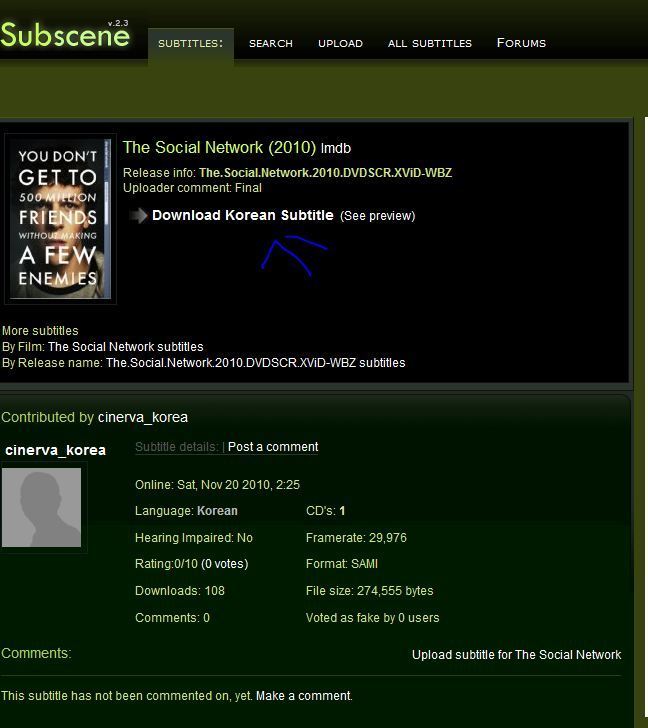Viewport: 648px width, 728px height.
Task: Open the Upload menu item
Action: (x=340, y=44)
